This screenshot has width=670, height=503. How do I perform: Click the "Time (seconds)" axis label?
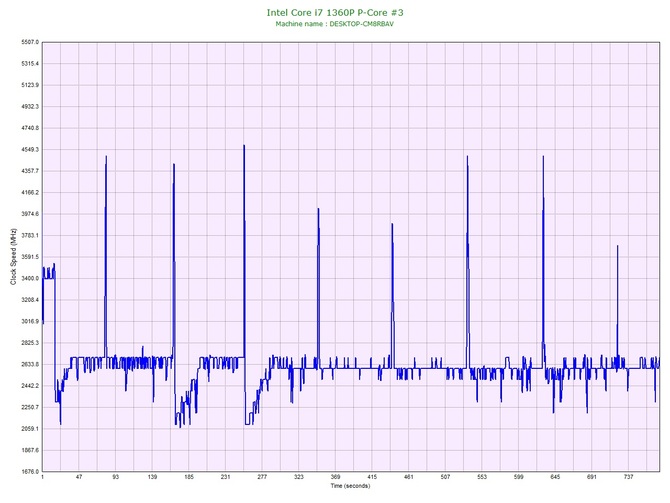click(350, 485)
